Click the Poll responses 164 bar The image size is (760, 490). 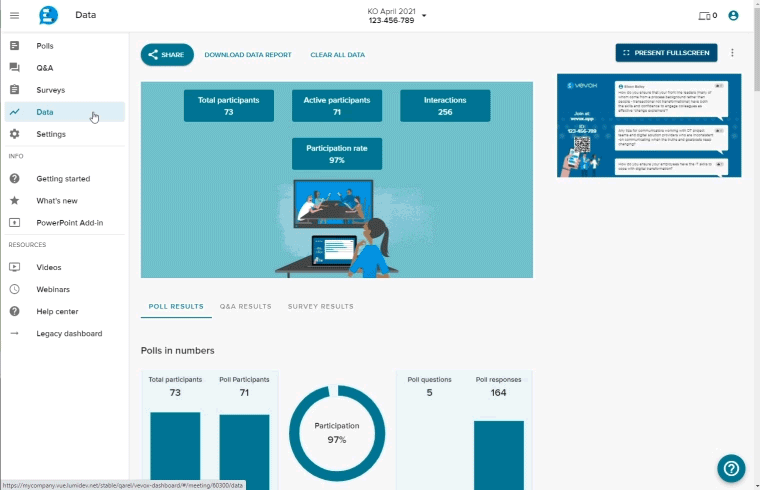click(x=499, y=455)
